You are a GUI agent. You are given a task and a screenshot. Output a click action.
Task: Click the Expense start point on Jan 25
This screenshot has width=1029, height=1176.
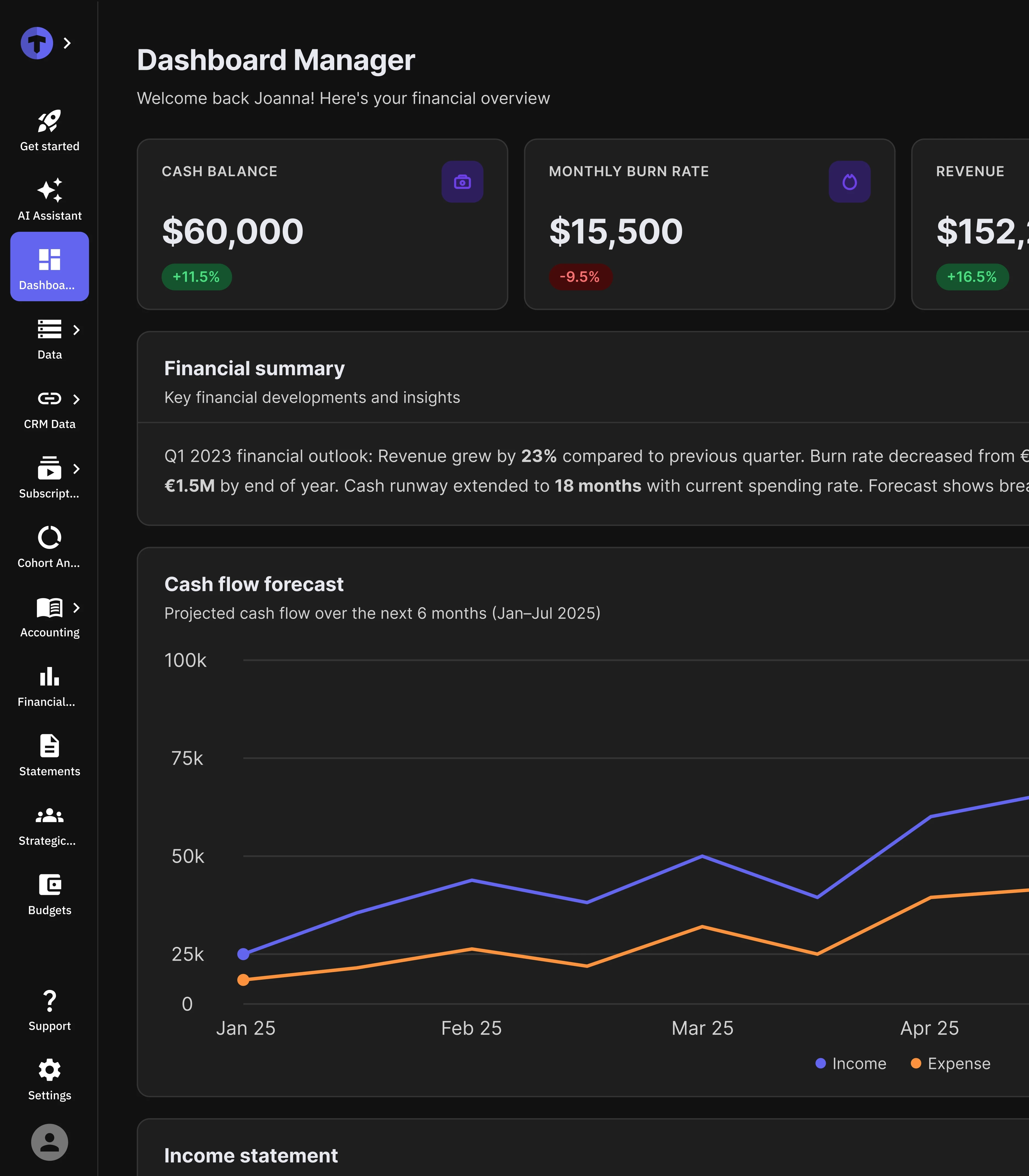coord(243,980)
